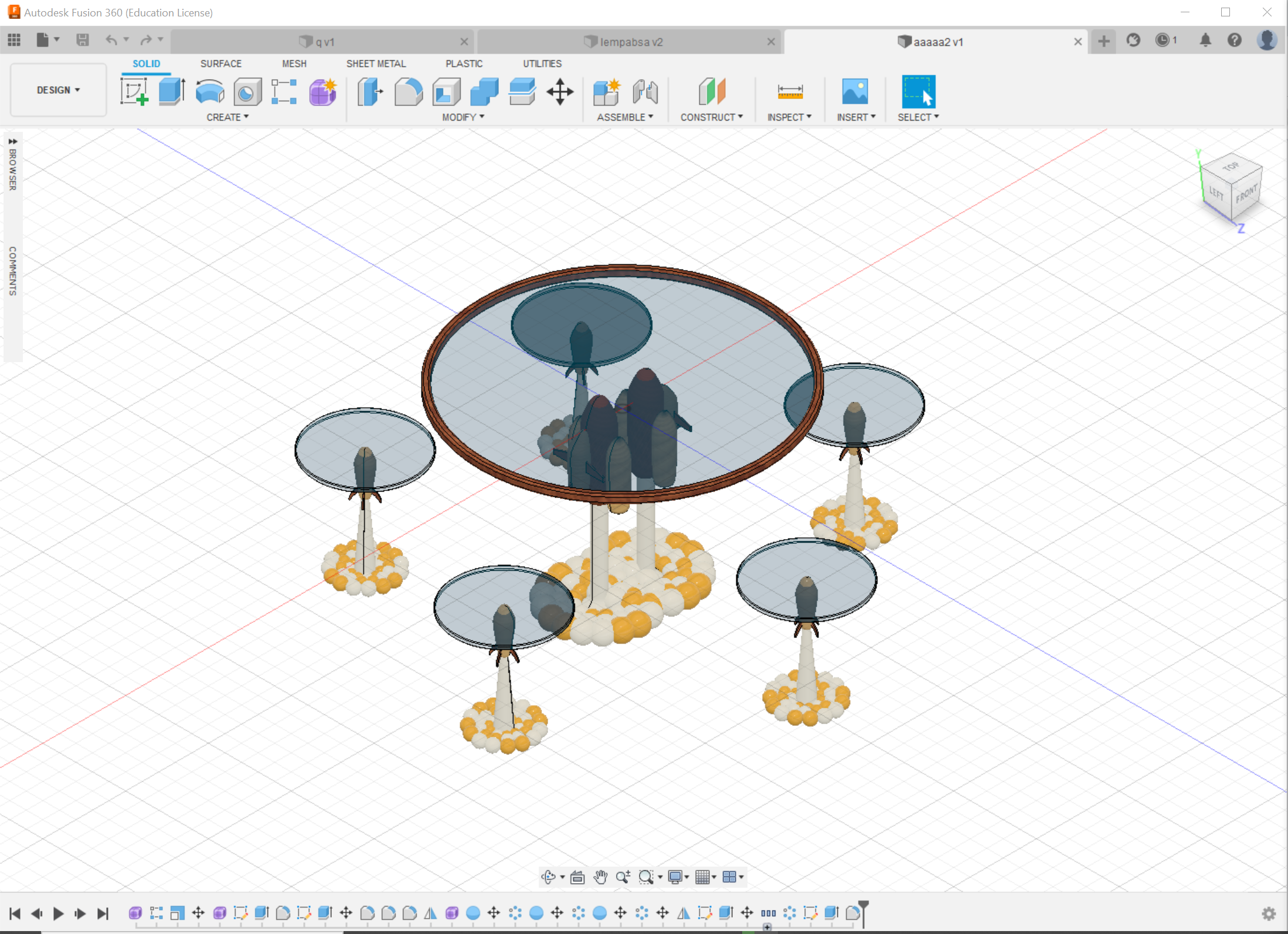Image resolution: width=1288 pixels, height=934 pixels.
Task: Click the FRONT face of the ViewCube
Action: (x=1246, y=195)
